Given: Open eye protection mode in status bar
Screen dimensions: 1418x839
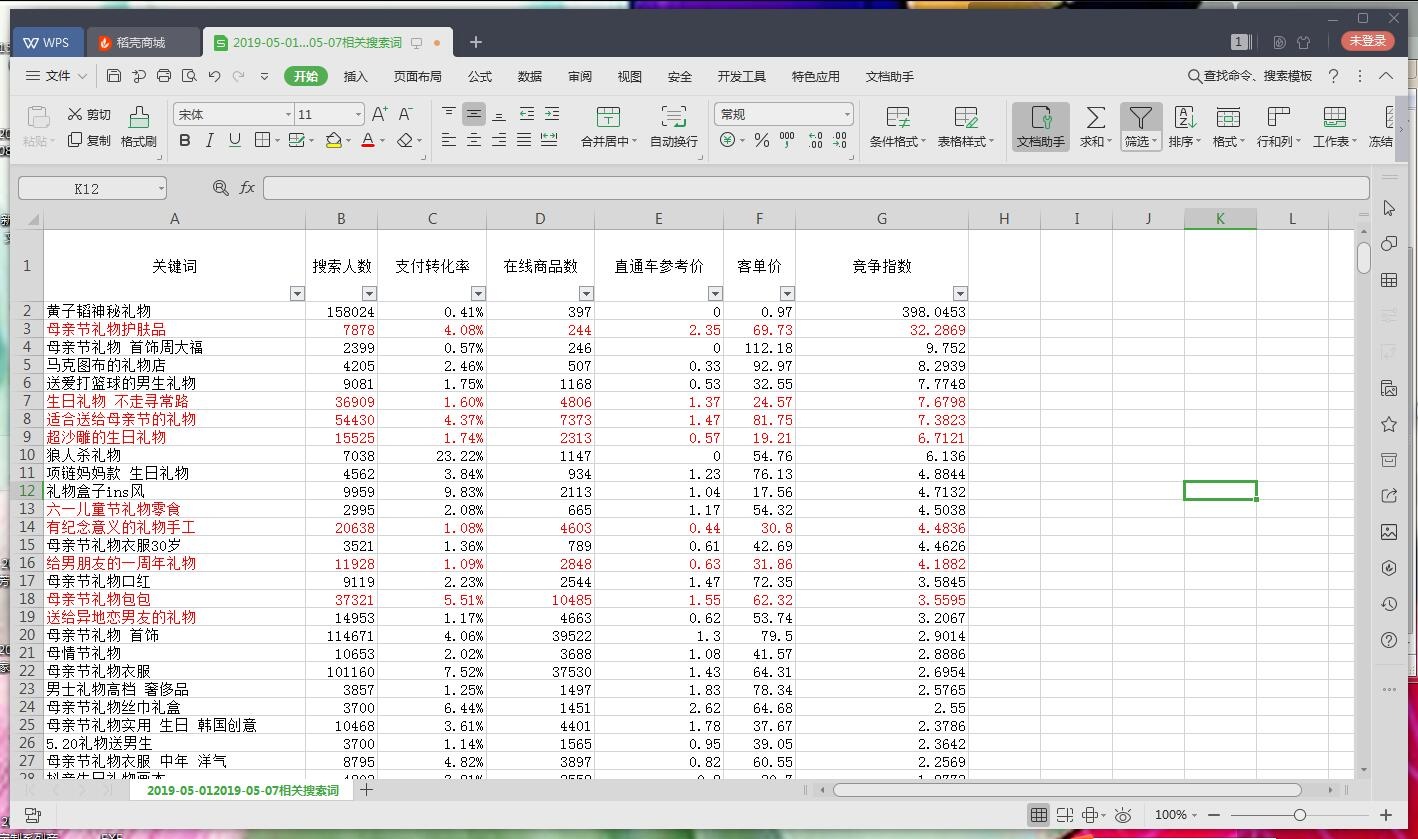Looking at the screenshot, I should [x=1123, y=815].
